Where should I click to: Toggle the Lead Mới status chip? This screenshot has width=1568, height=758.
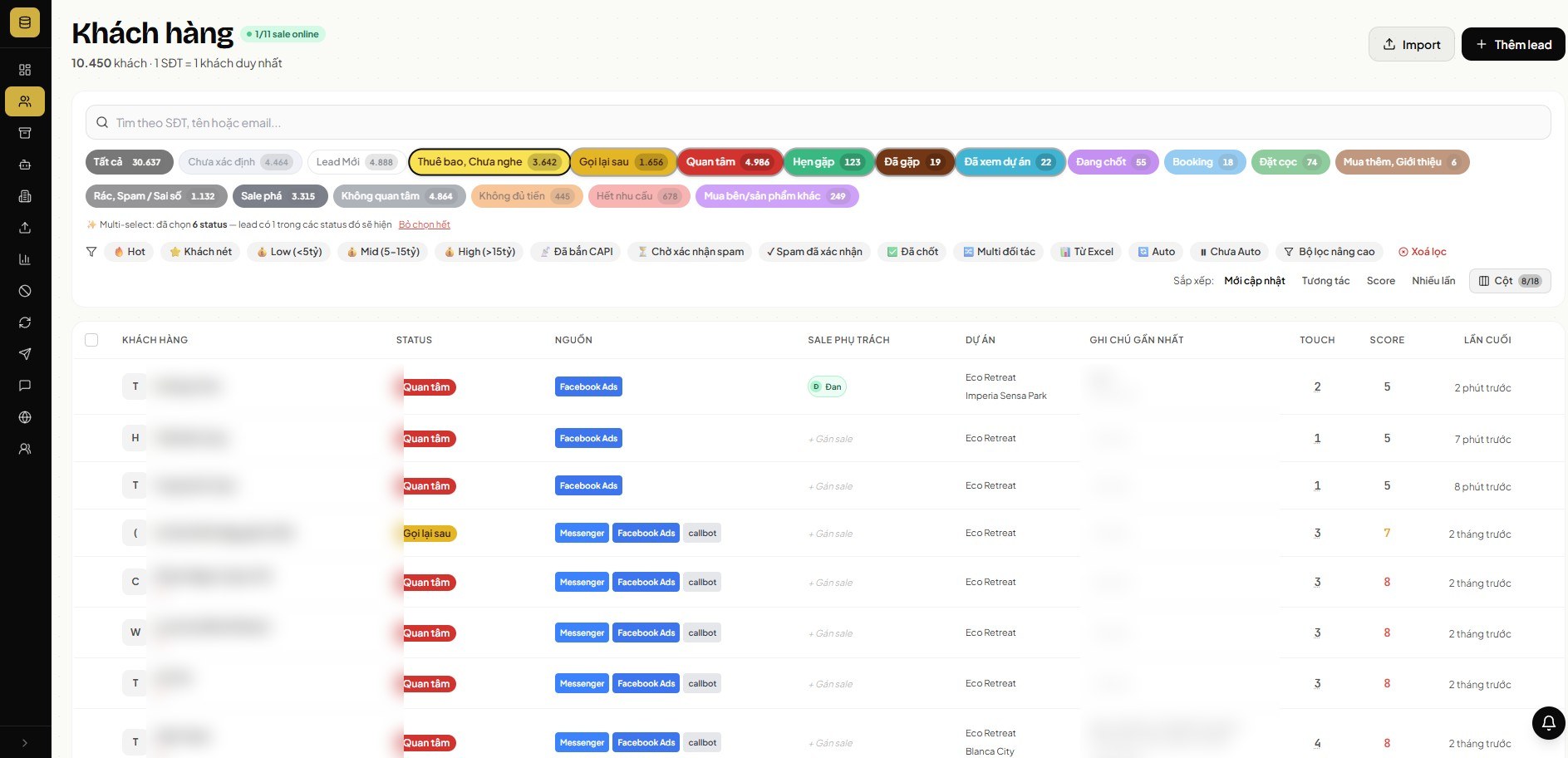click(356, 162)
